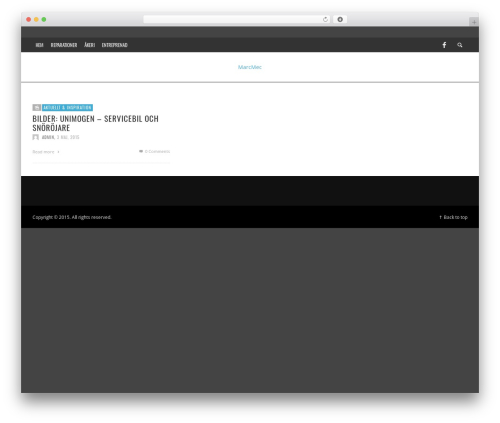Open a new tab with plus
The height and width of the screenshot is (423, 500).
(474, 22)
